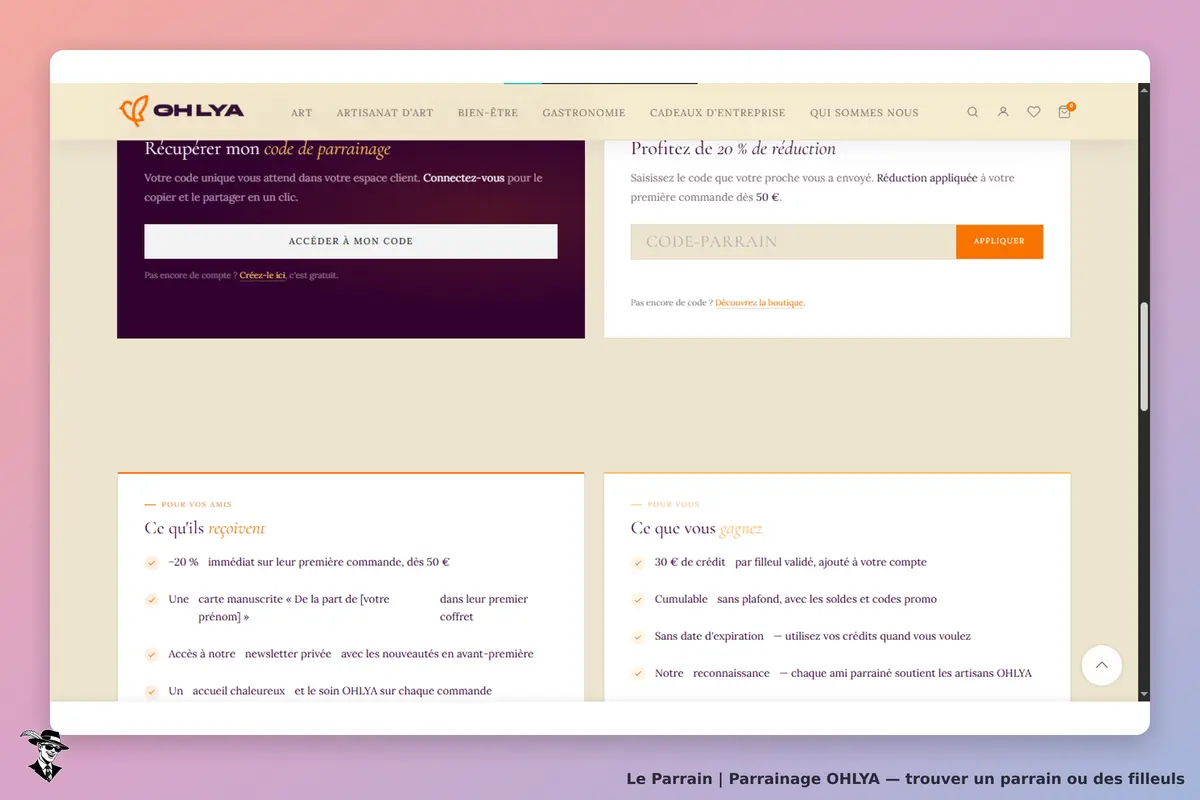Click the Connectez-vous link text

464,178
